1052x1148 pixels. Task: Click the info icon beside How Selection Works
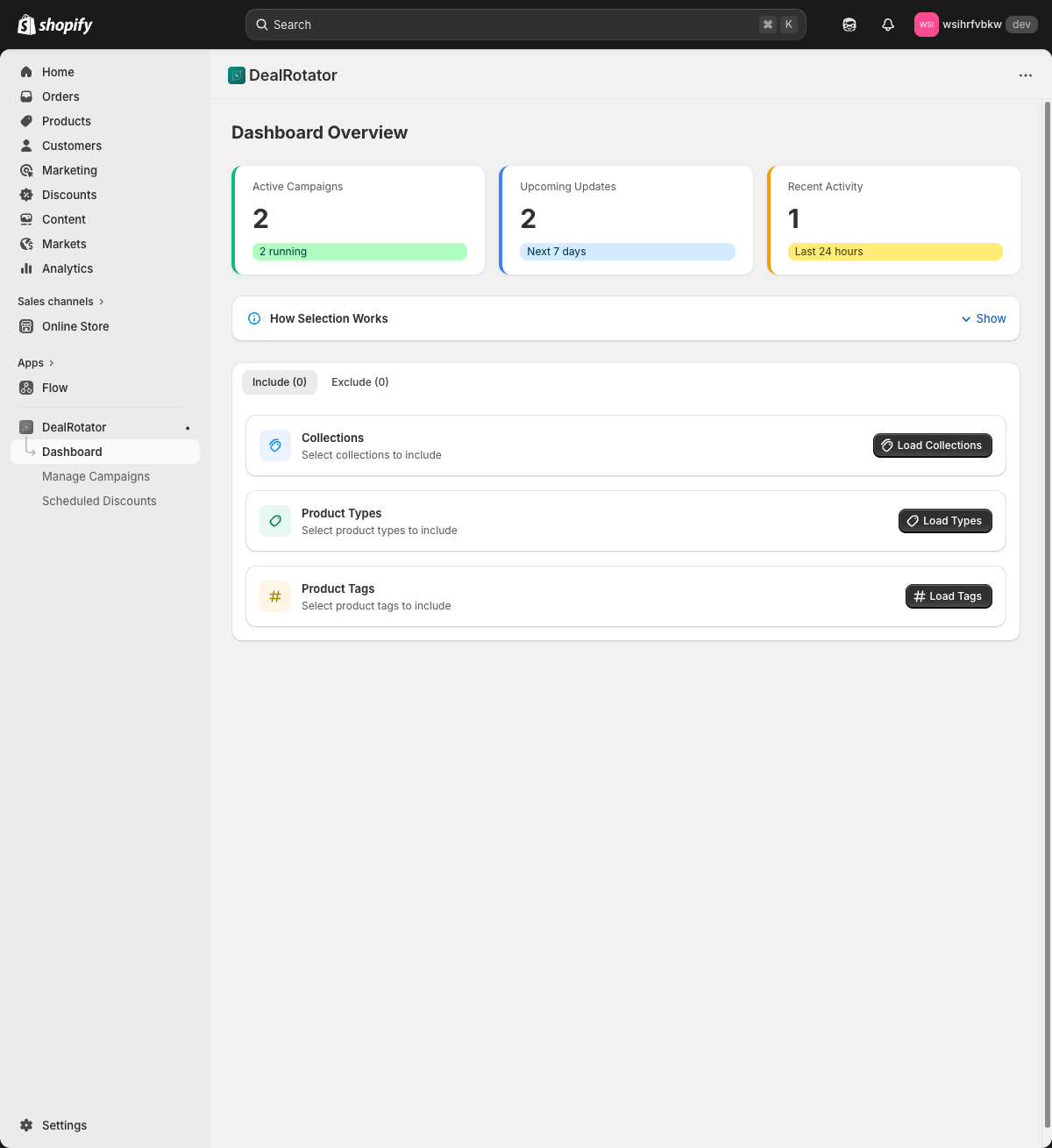tap(253, 318)
